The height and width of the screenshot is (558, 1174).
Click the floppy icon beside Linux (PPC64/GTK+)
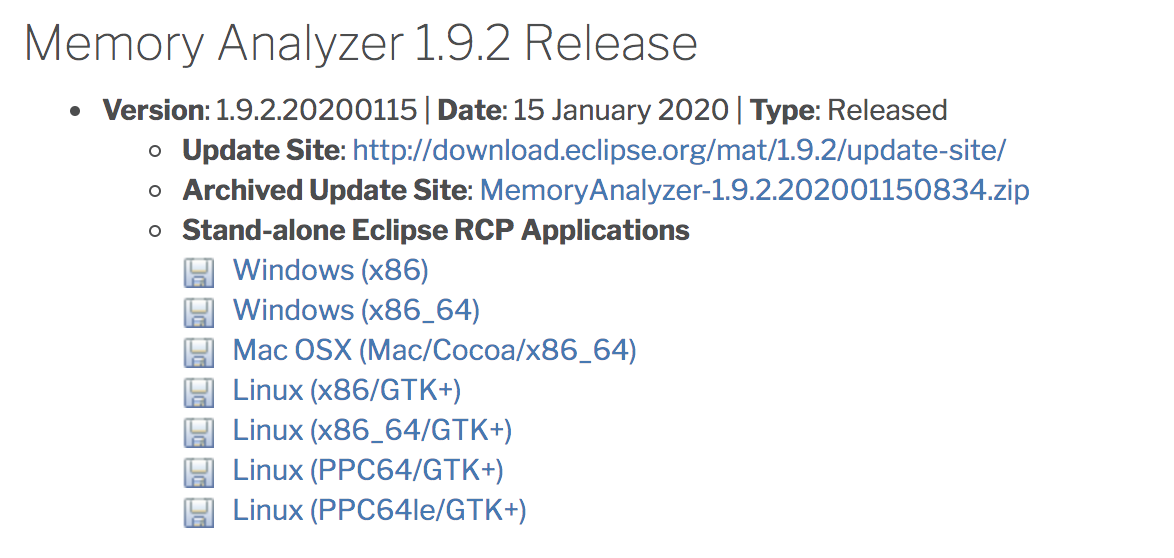click(198, 473)
